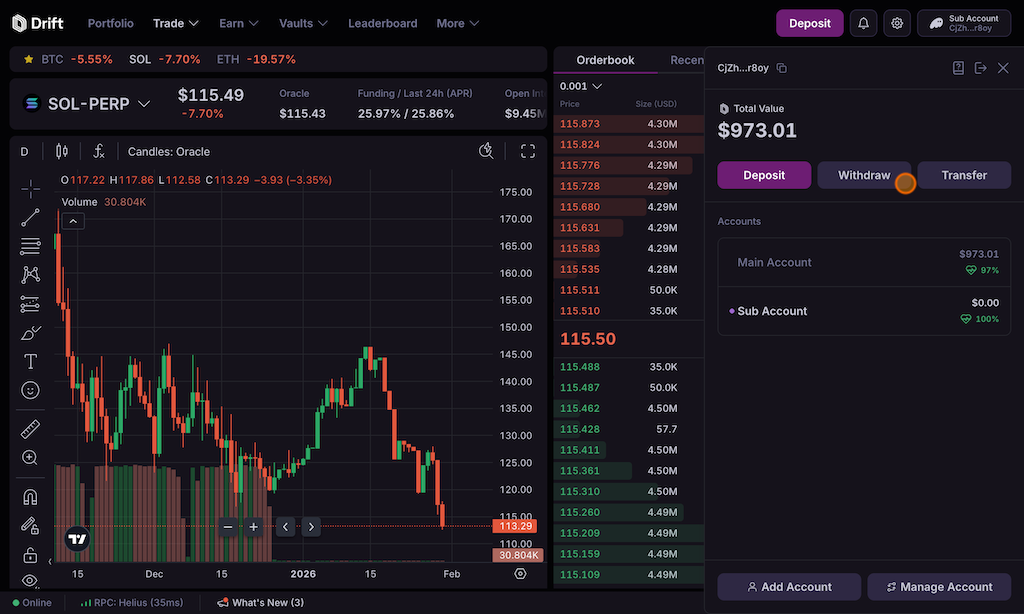Expand the SOL-PERP market selector
The height and width of the screenshot is (614, 1024).
point(86,103)
